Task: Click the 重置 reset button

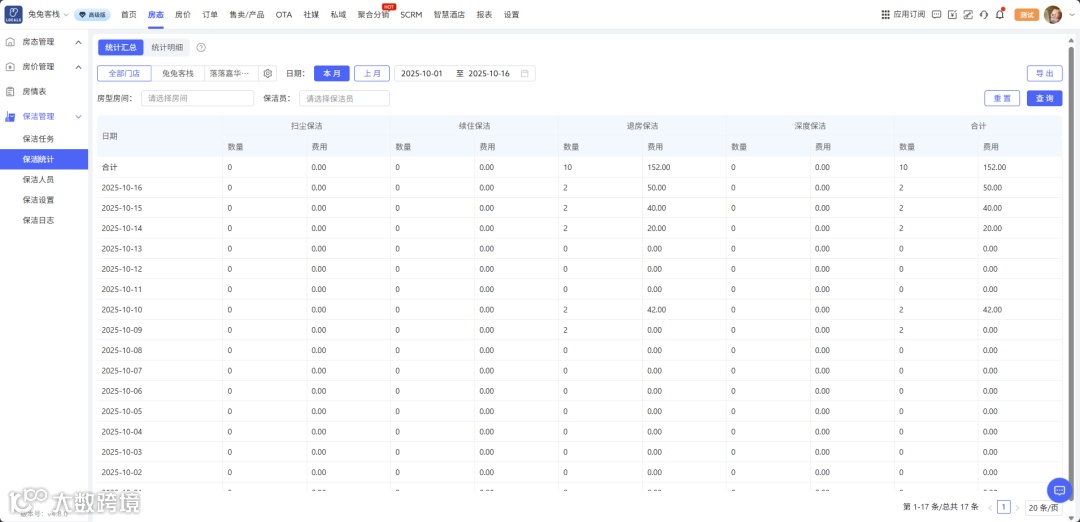Action: pos(1002,98)
